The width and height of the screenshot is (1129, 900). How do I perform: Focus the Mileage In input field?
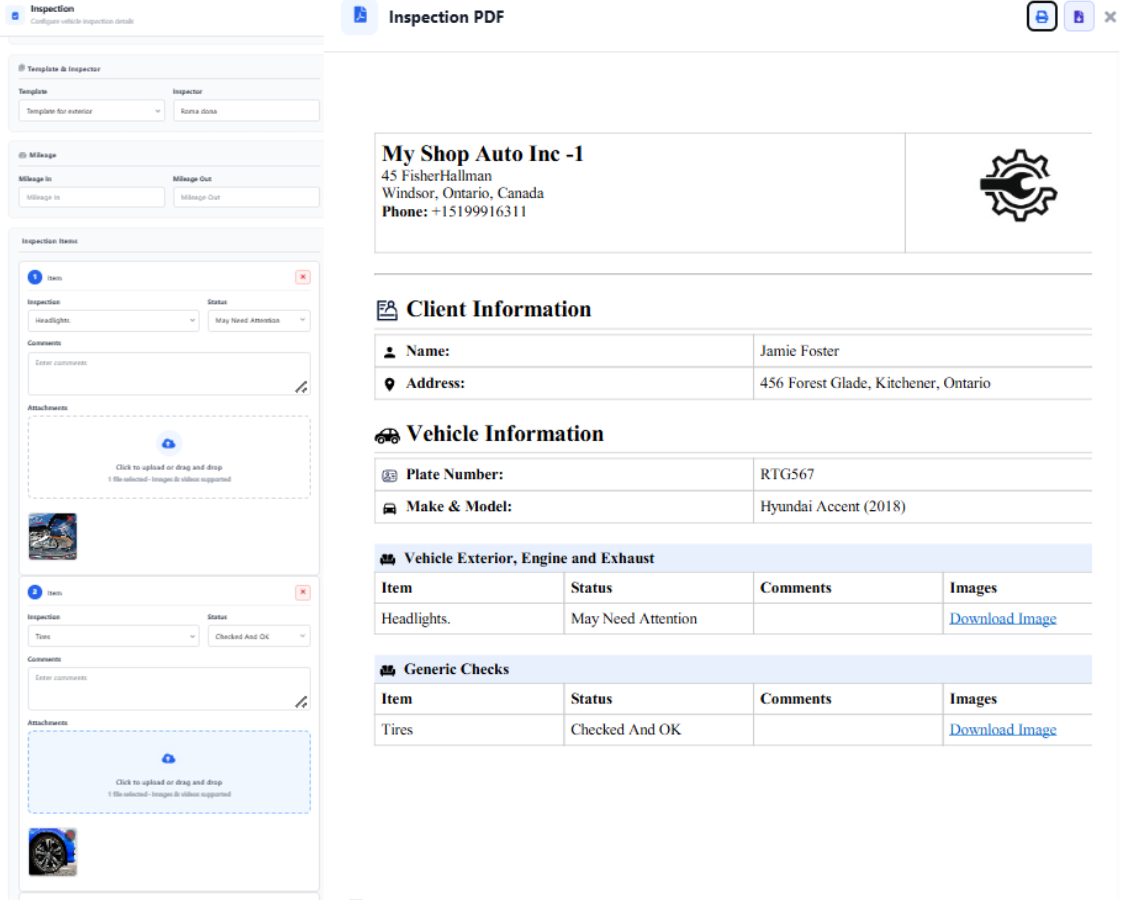tap(91, 198)
